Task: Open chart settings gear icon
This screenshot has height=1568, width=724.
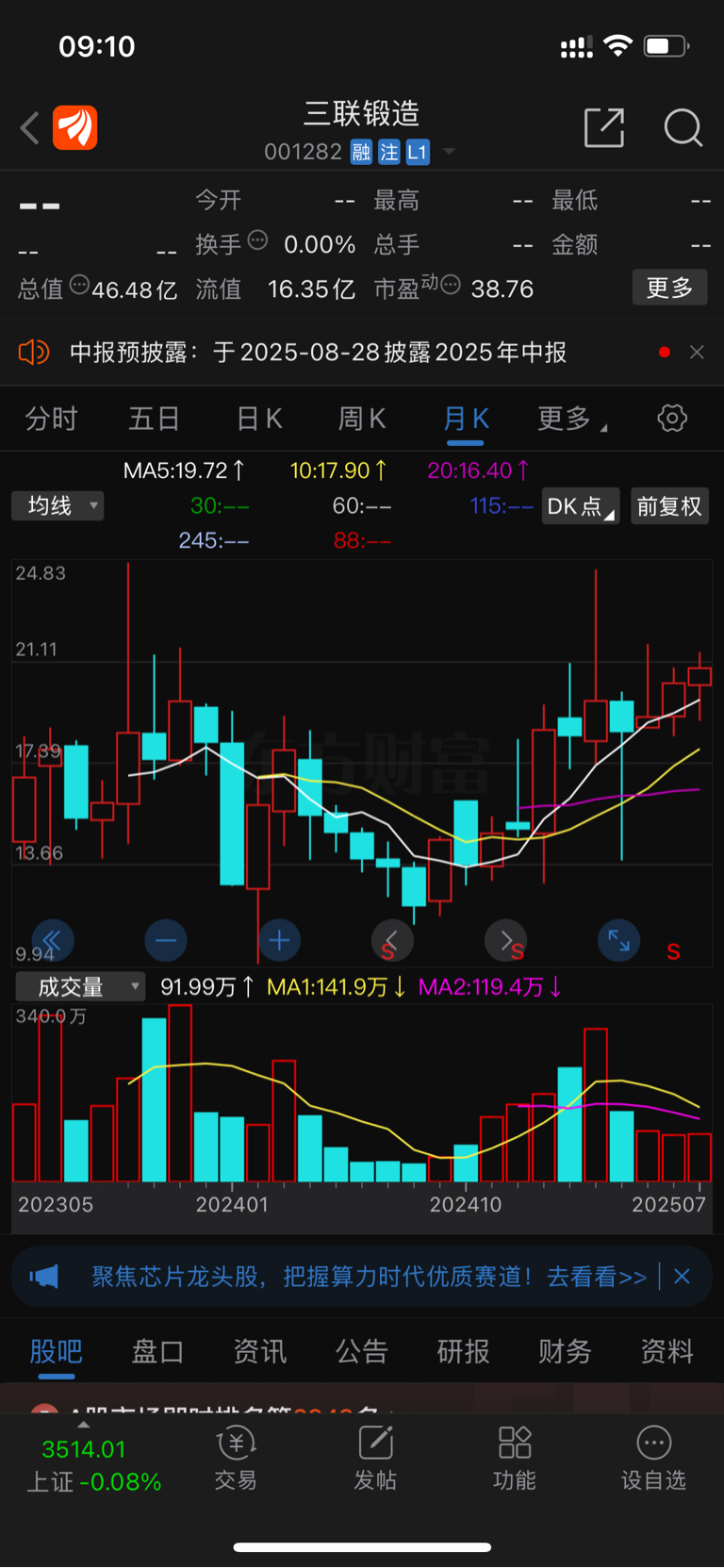Action: tap(672, 418)
